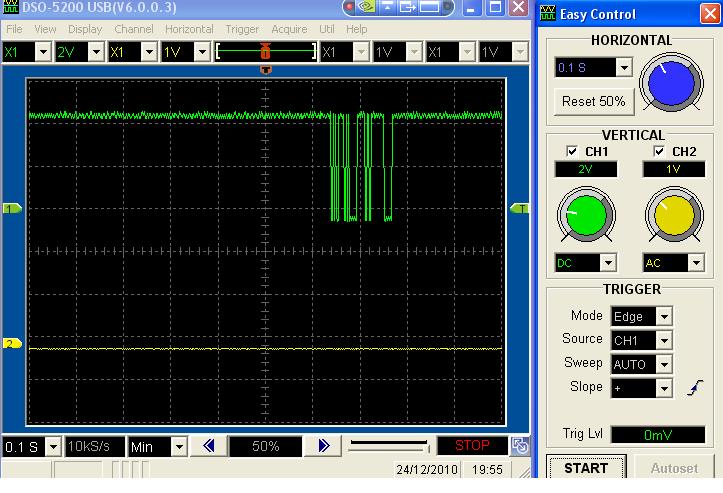Click the 19:55 time in status bar

487,469
